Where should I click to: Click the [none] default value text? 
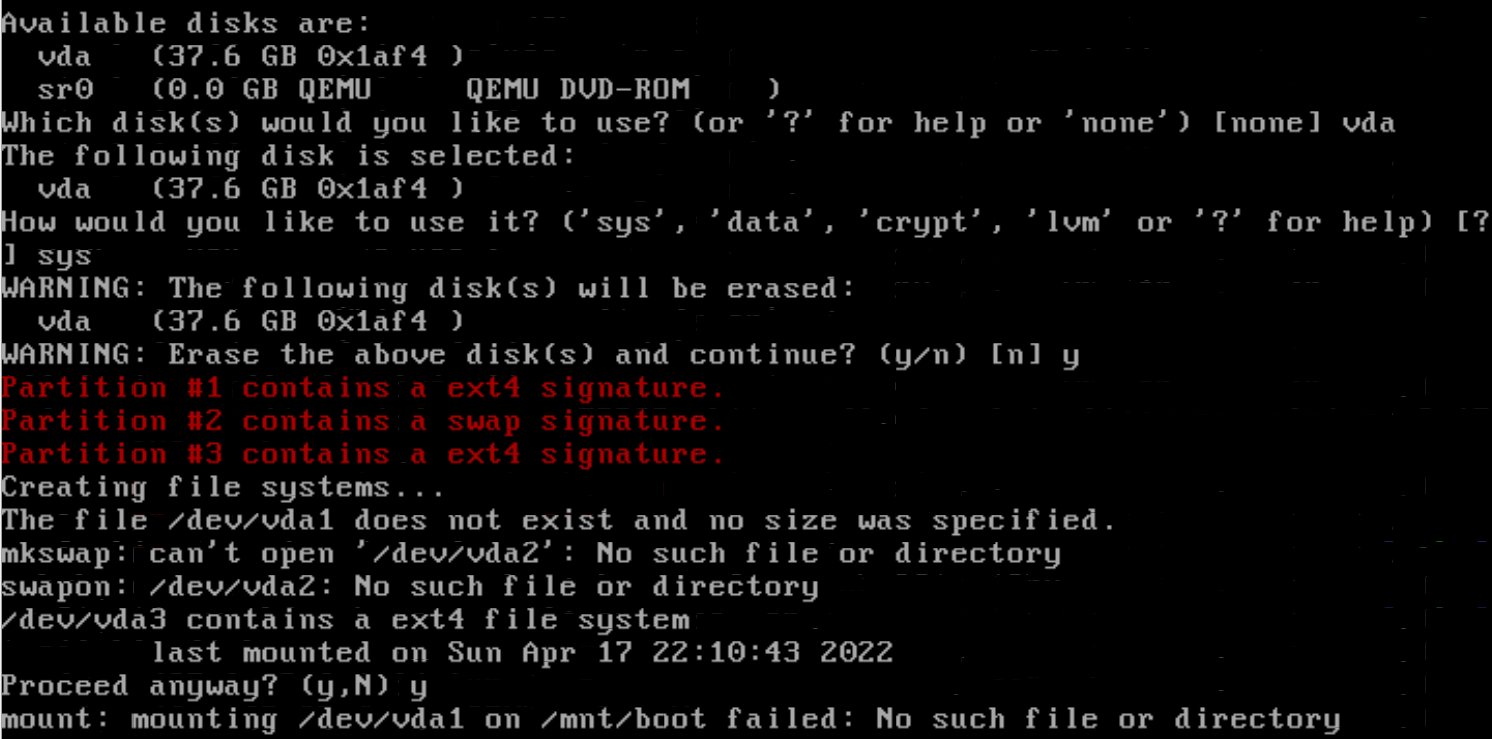pos(1267,123)
